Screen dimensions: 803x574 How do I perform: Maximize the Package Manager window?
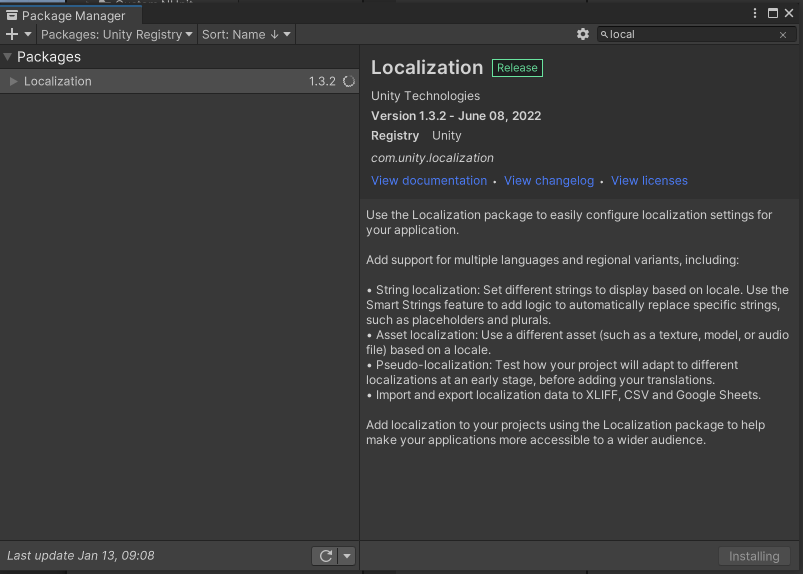[x=773, y=13]
